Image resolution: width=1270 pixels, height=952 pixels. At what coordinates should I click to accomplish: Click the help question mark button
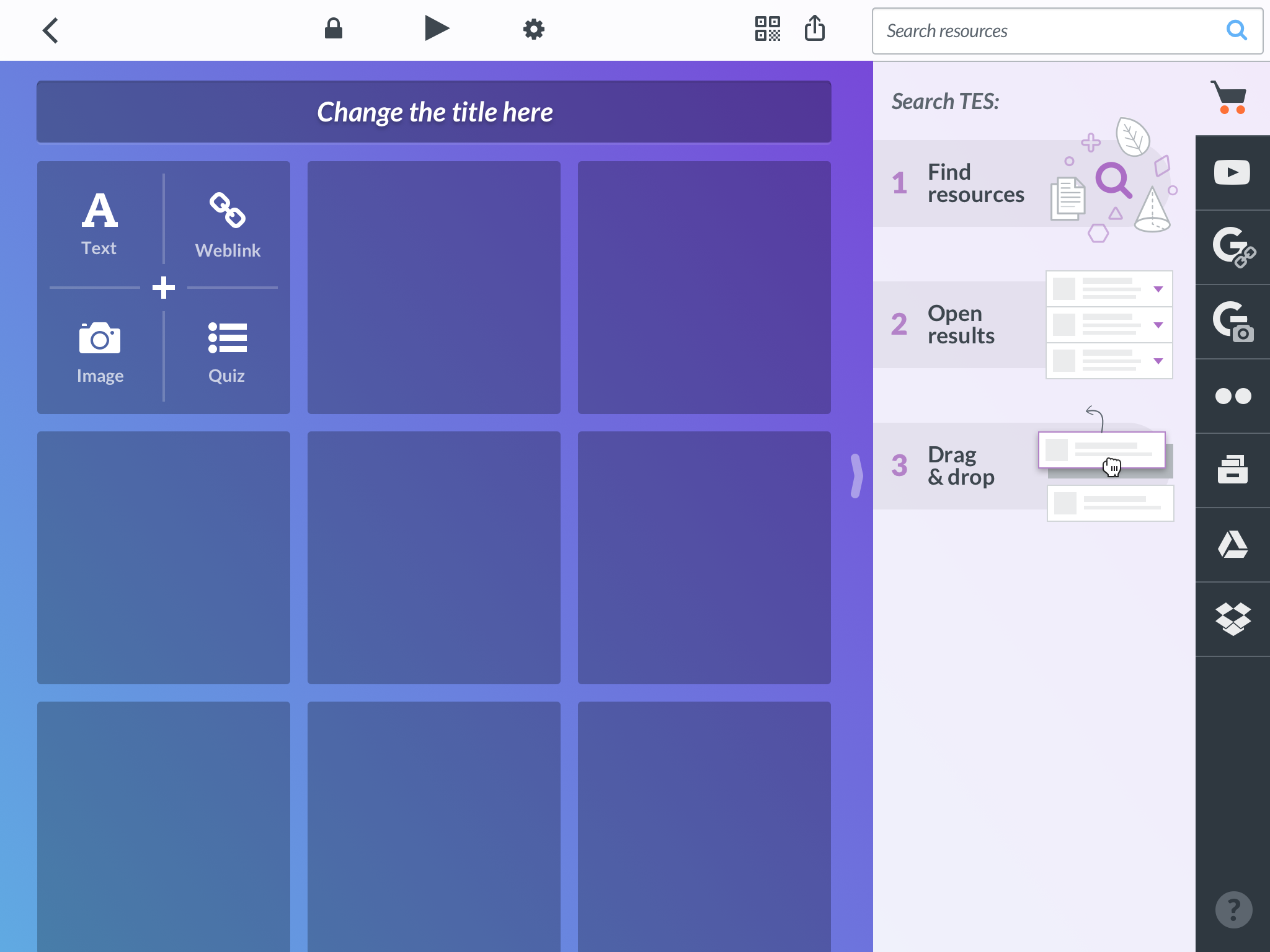point(1233,909)
